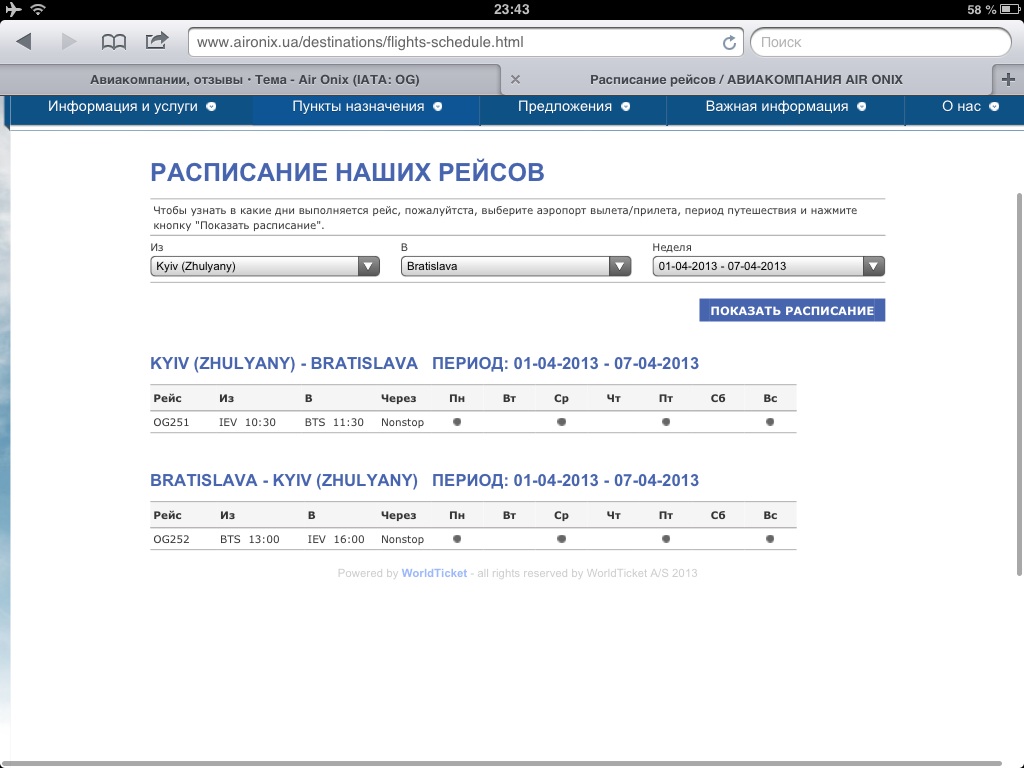Screen dimensions: 1024x768
Task: Tap the Safari back arrow
Action: [x=25, y=42]
